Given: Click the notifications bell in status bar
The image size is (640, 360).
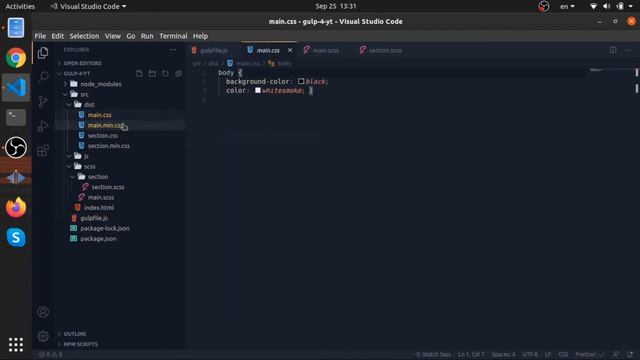Looking at the screenshot, I should click(x=630, y=354).
